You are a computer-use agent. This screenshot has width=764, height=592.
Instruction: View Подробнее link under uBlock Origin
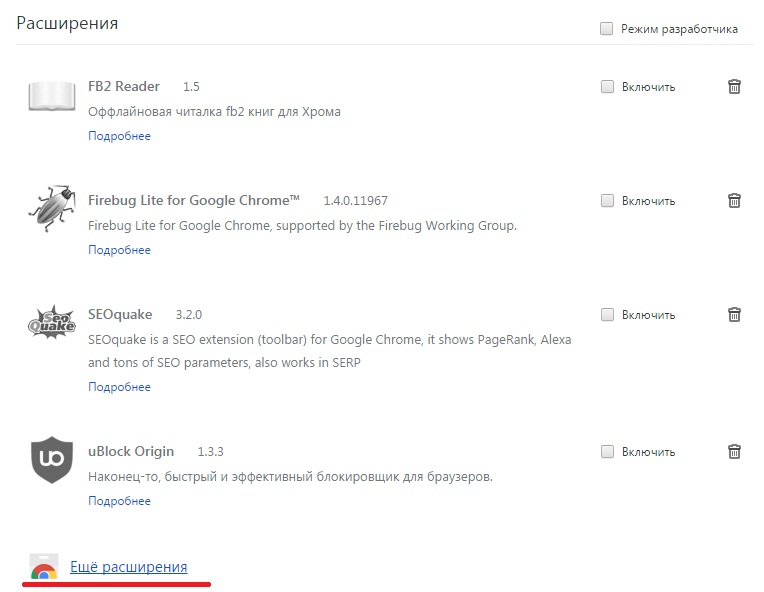click(x=119, y=501)
